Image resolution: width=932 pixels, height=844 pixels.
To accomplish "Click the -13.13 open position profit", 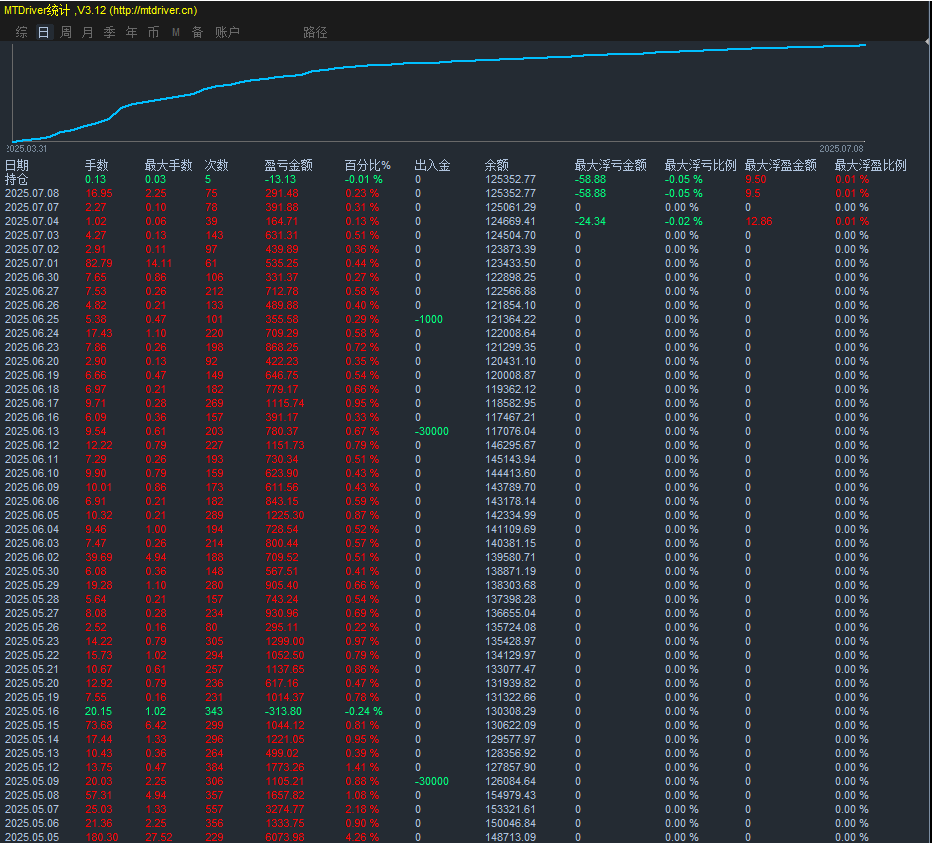I will click(280, 179).
